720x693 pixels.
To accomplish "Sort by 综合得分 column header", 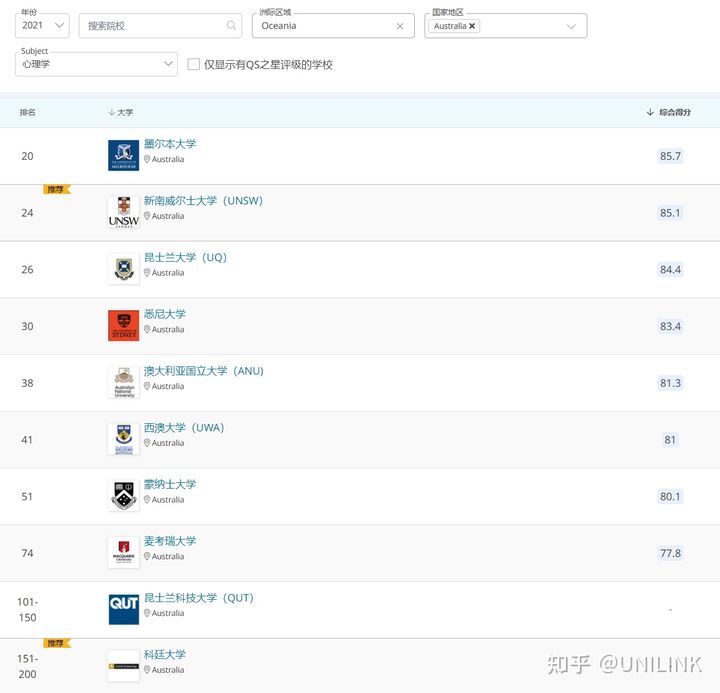I will (x=669, y=112).
